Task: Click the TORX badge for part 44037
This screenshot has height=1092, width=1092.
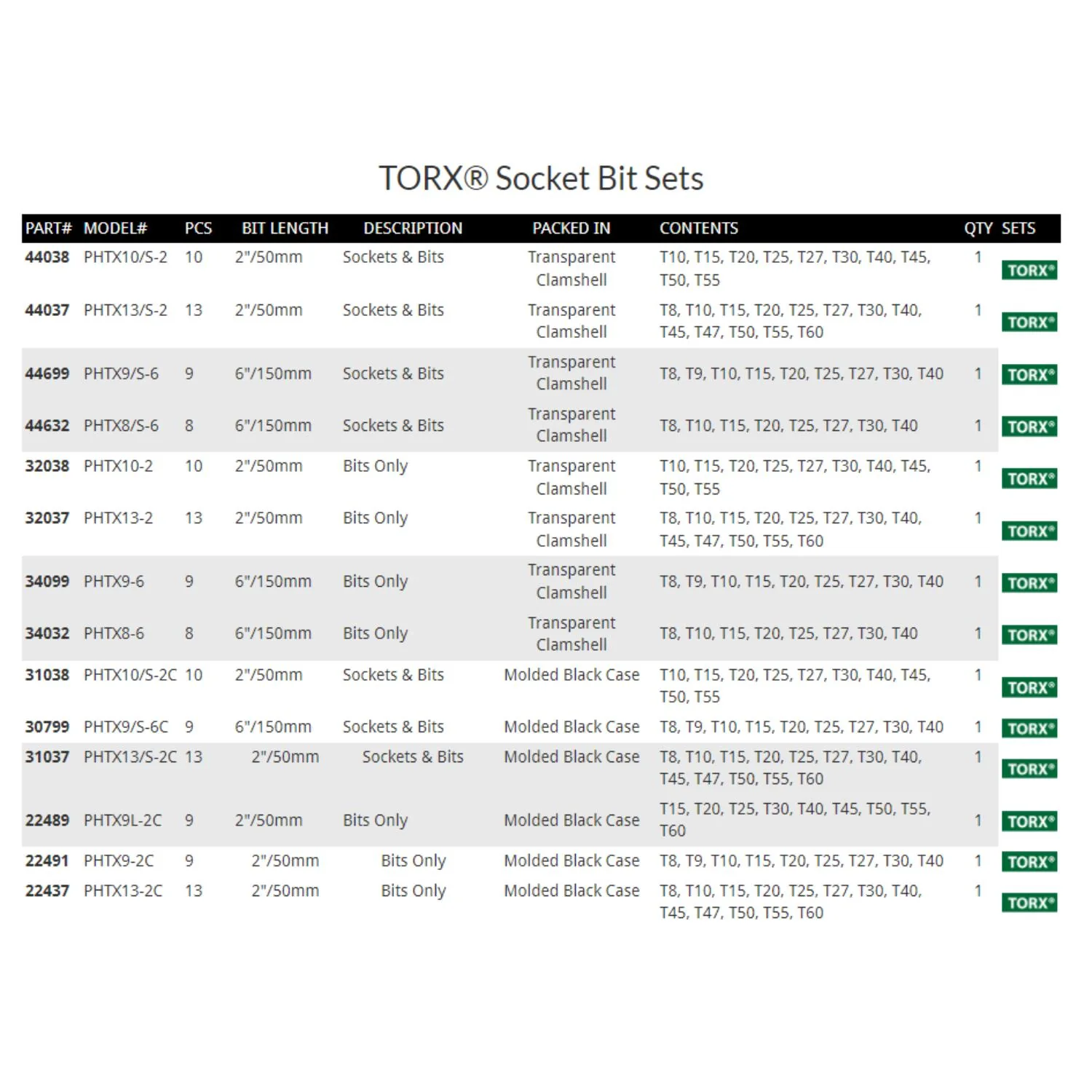Action: 1029,322
